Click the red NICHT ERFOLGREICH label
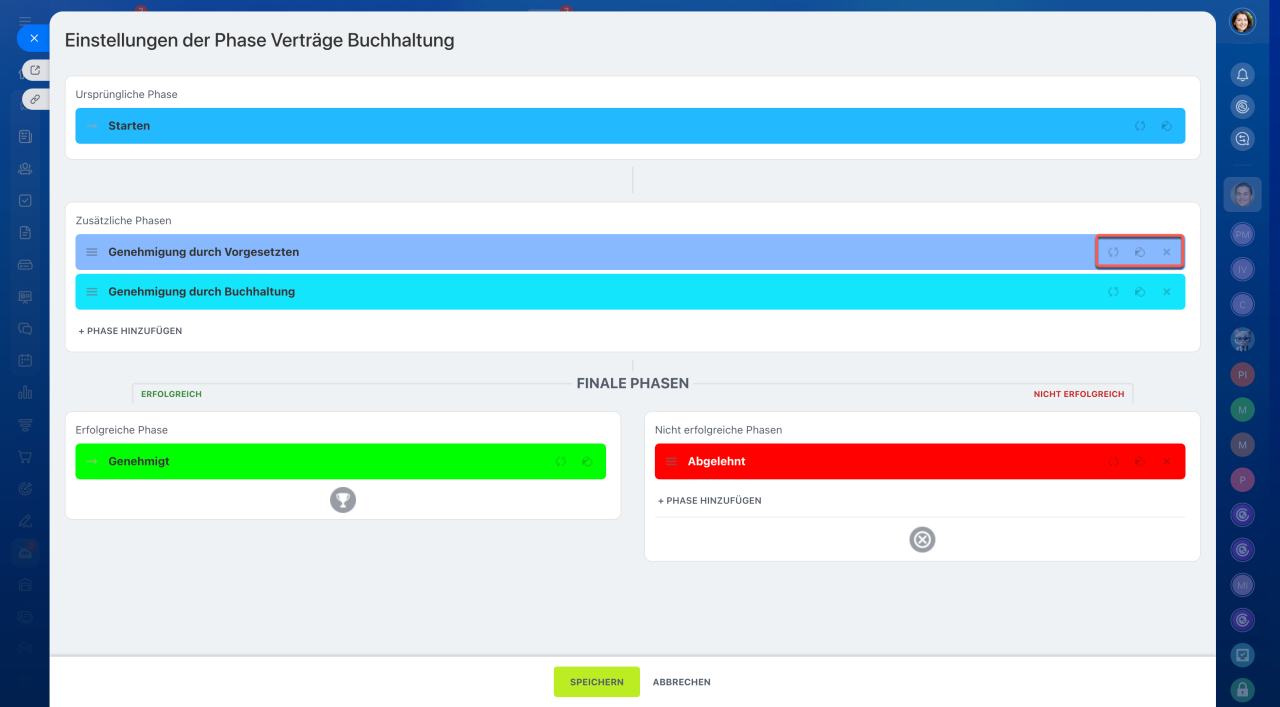This screenshot has width=1280, height=707. 1079,394
